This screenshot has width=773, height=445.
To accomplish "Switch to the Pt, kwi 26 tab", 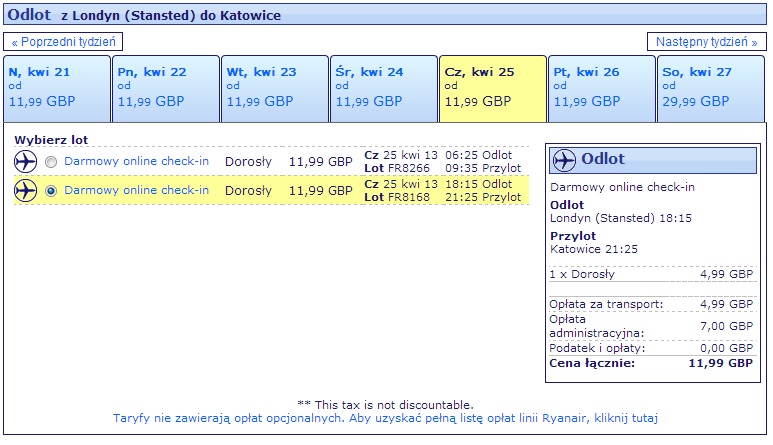I will 602,89.
